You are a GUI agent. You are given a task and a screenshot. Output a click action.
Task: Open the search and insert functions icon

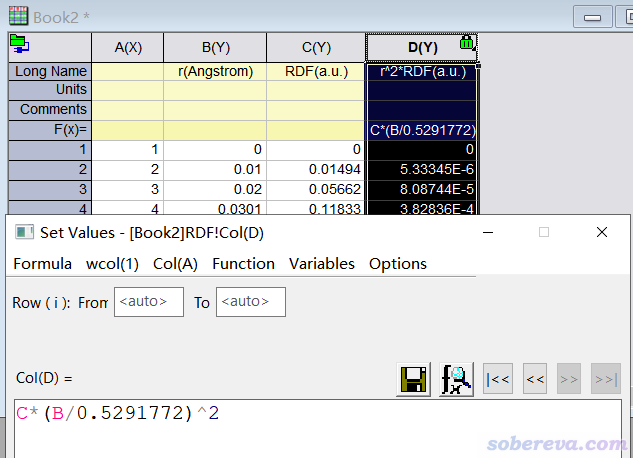click(457, 379)
